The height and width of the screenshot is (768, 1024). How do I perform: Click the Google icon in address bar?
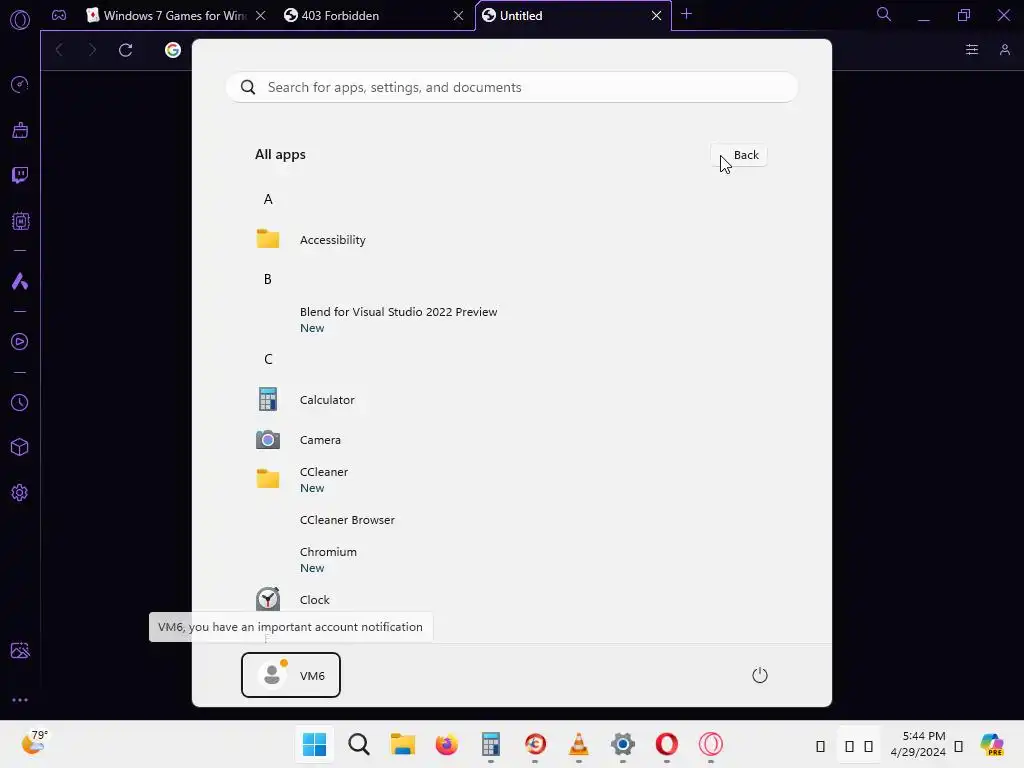click(172, 50)
